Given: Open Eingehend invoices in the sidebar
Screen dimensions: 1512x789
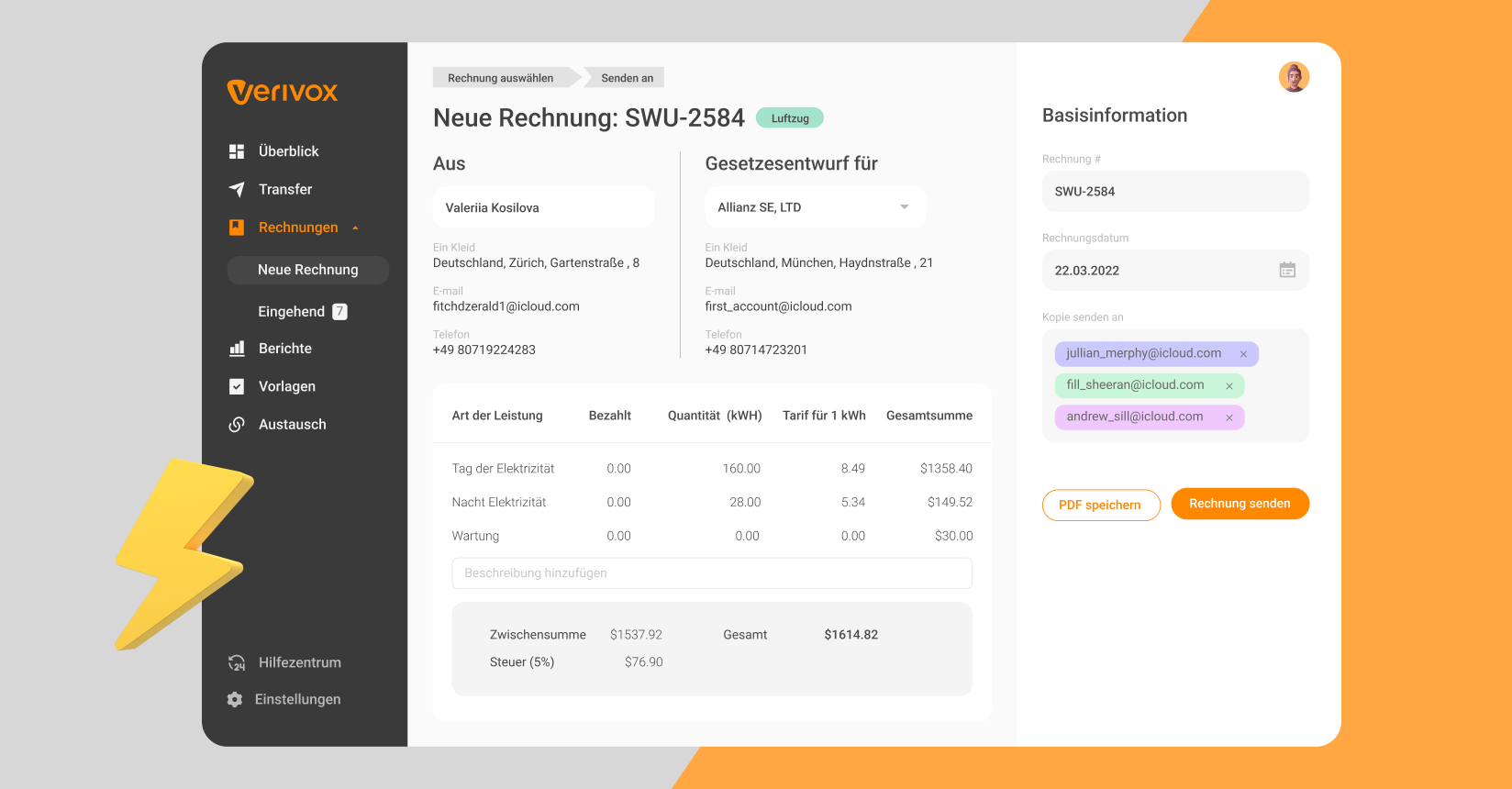Looking at the screenshot, I should point(292,312).
